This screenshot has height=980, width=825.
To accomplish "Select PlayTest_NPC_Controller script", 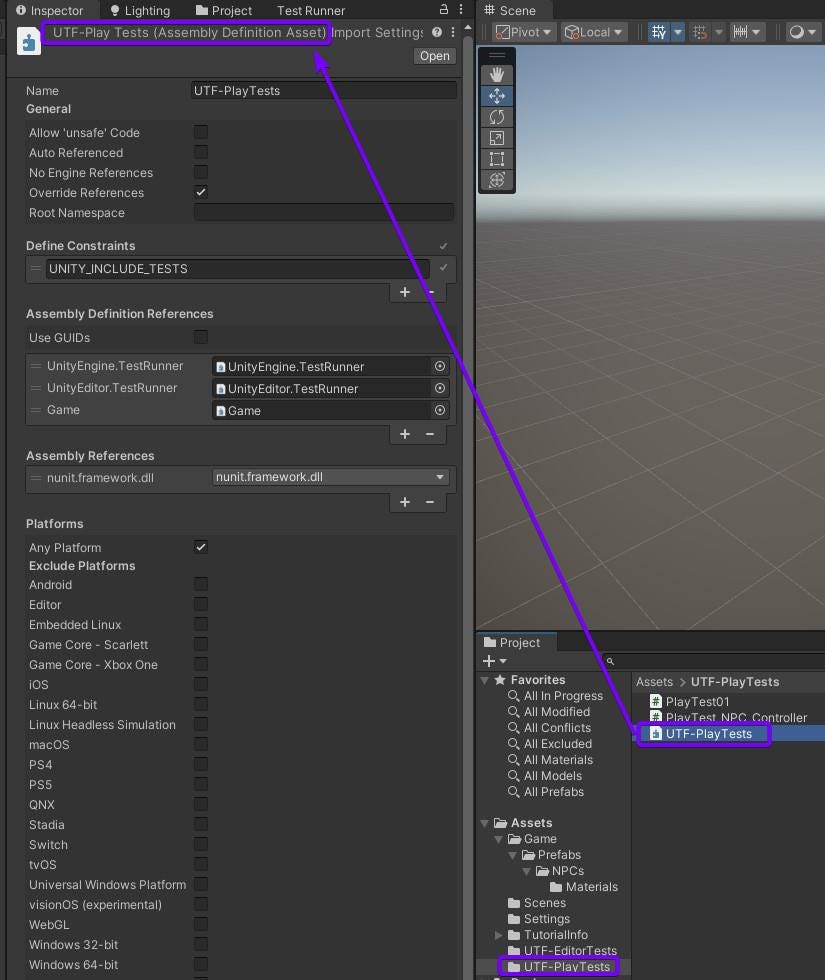I will click(x=729, y=718).
